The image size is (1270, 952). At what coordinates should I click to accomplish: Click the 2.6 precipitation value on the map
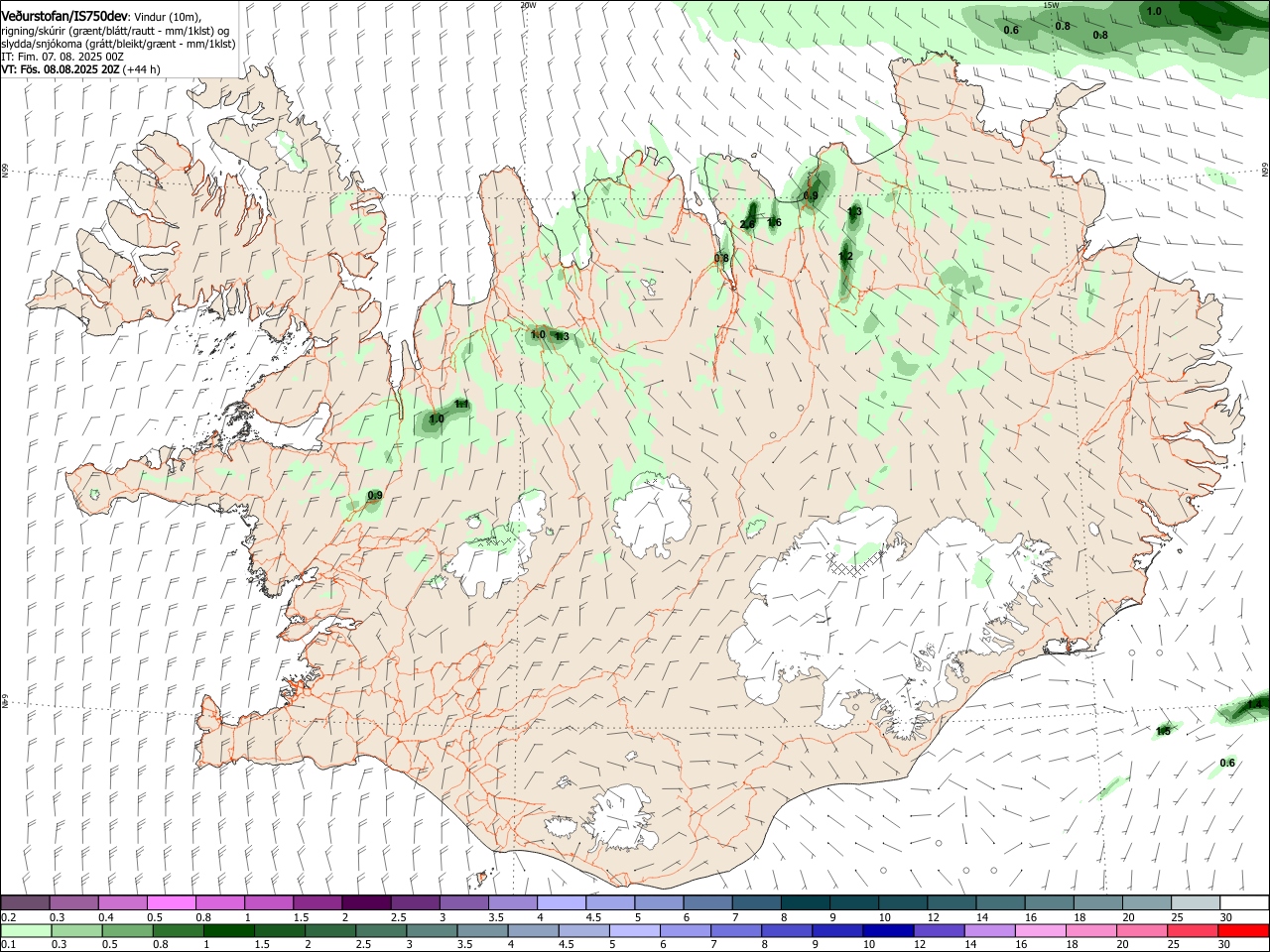[x=748, y=225]
